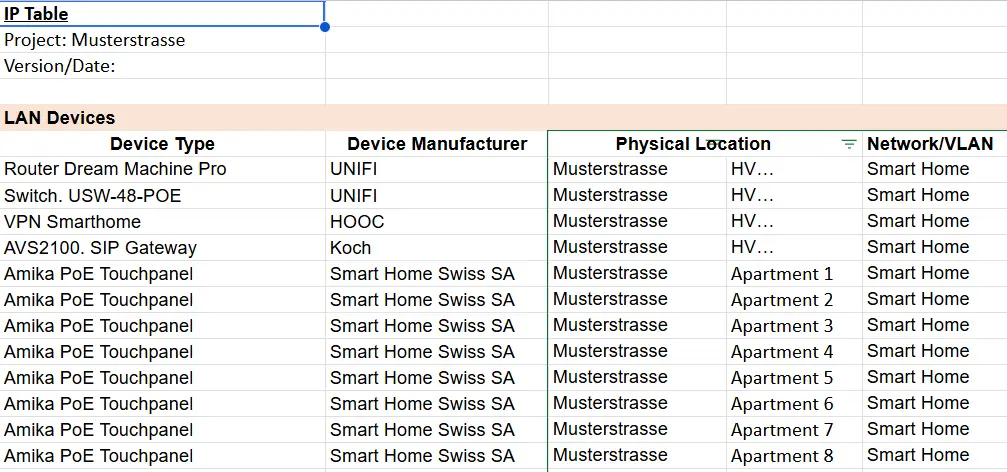The image size is (1007, 472).
Task: Open the filter icon beside Network/VLAN header
Action: click(849, 144)
